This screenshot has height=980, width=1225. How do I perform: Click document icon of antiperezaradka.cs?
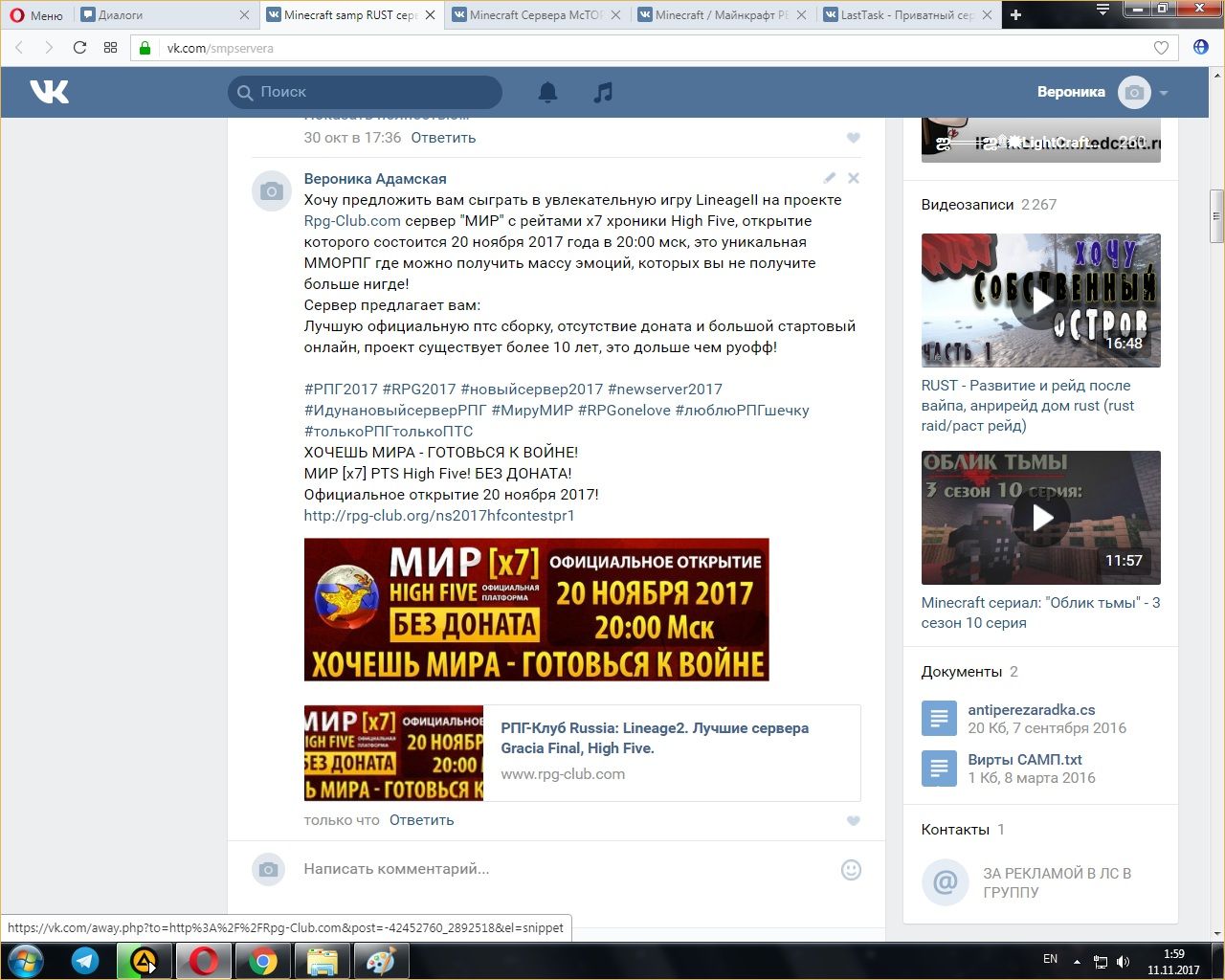[939, 718]
